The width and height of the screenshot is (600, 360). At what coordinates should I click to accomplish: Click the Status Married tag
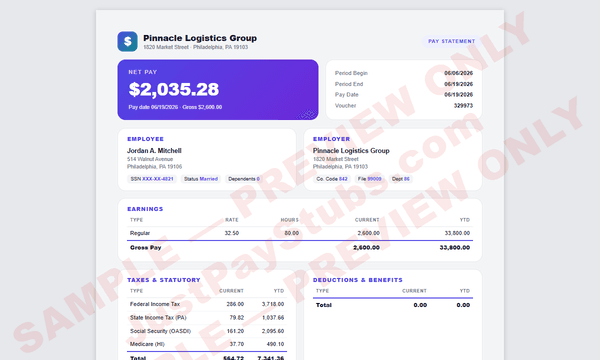pos(201,179)
